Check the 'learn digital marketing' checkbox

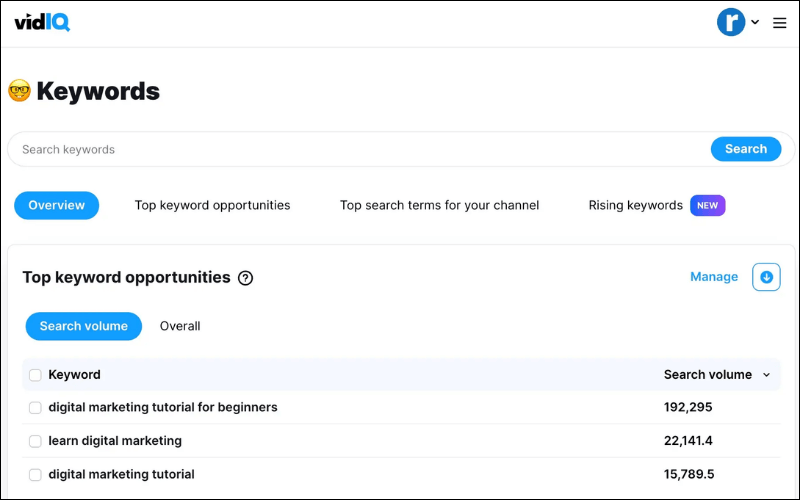(x=35, y=441)
